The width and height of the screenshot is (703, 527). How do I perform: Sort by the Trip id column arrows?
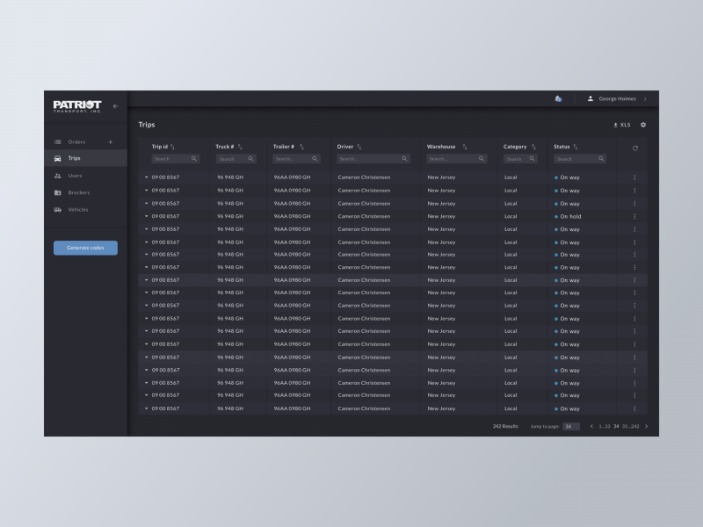click(173, 147)
